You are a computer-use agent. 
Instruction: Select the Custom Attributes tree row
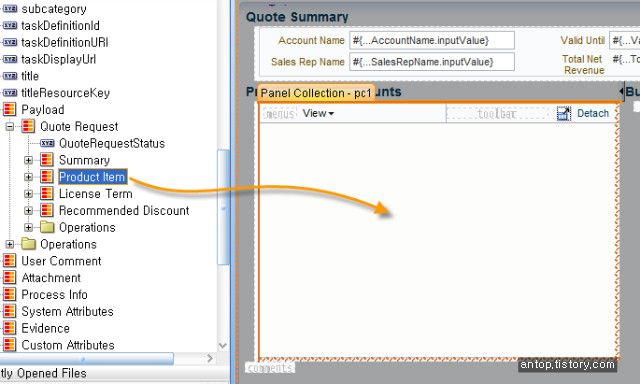click(x=68, y=345)
